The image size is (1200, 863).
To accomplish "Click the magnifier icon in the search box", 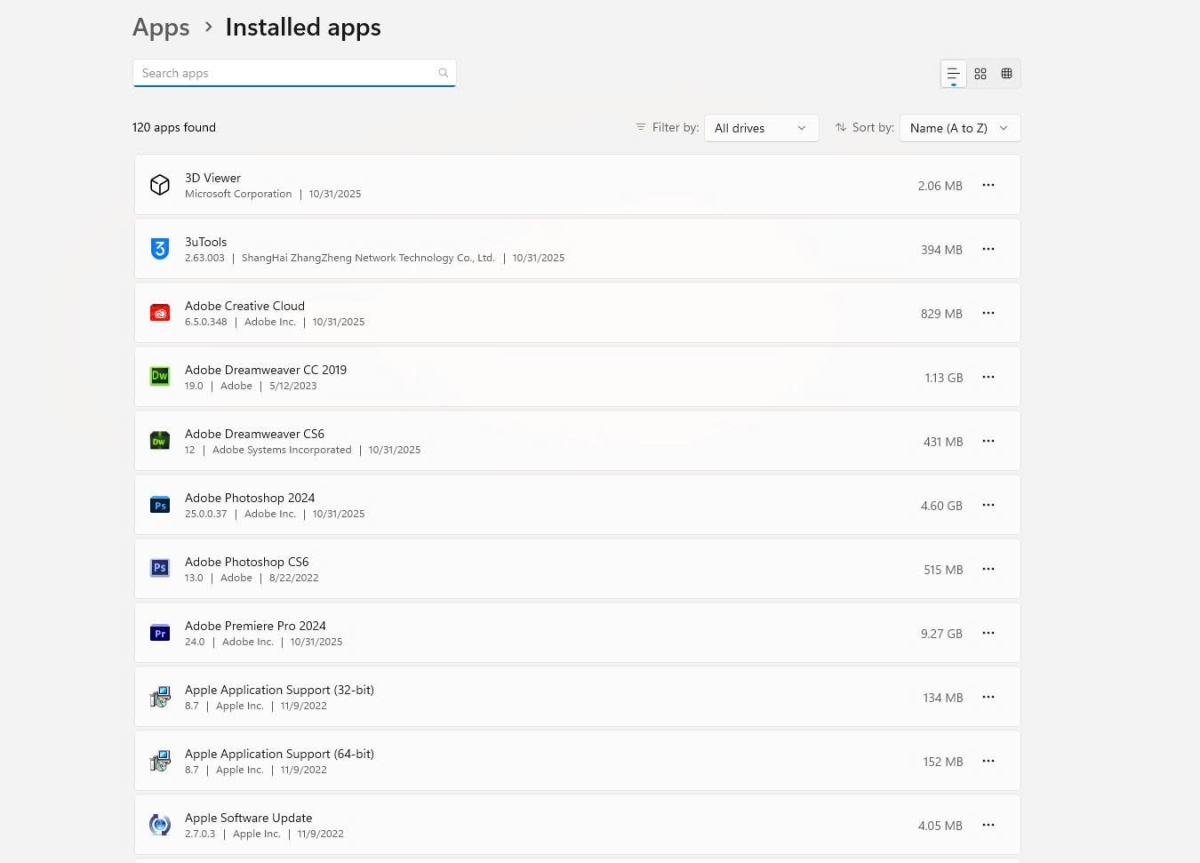I will pyautogui.click(x=443, y=72).
